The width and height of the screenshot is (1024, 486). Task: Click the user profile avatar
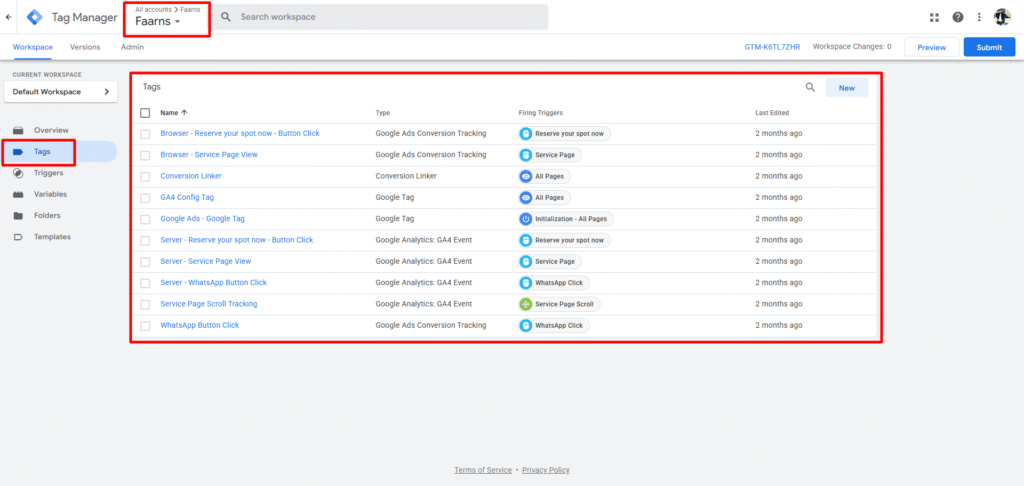click(1002, 17)
